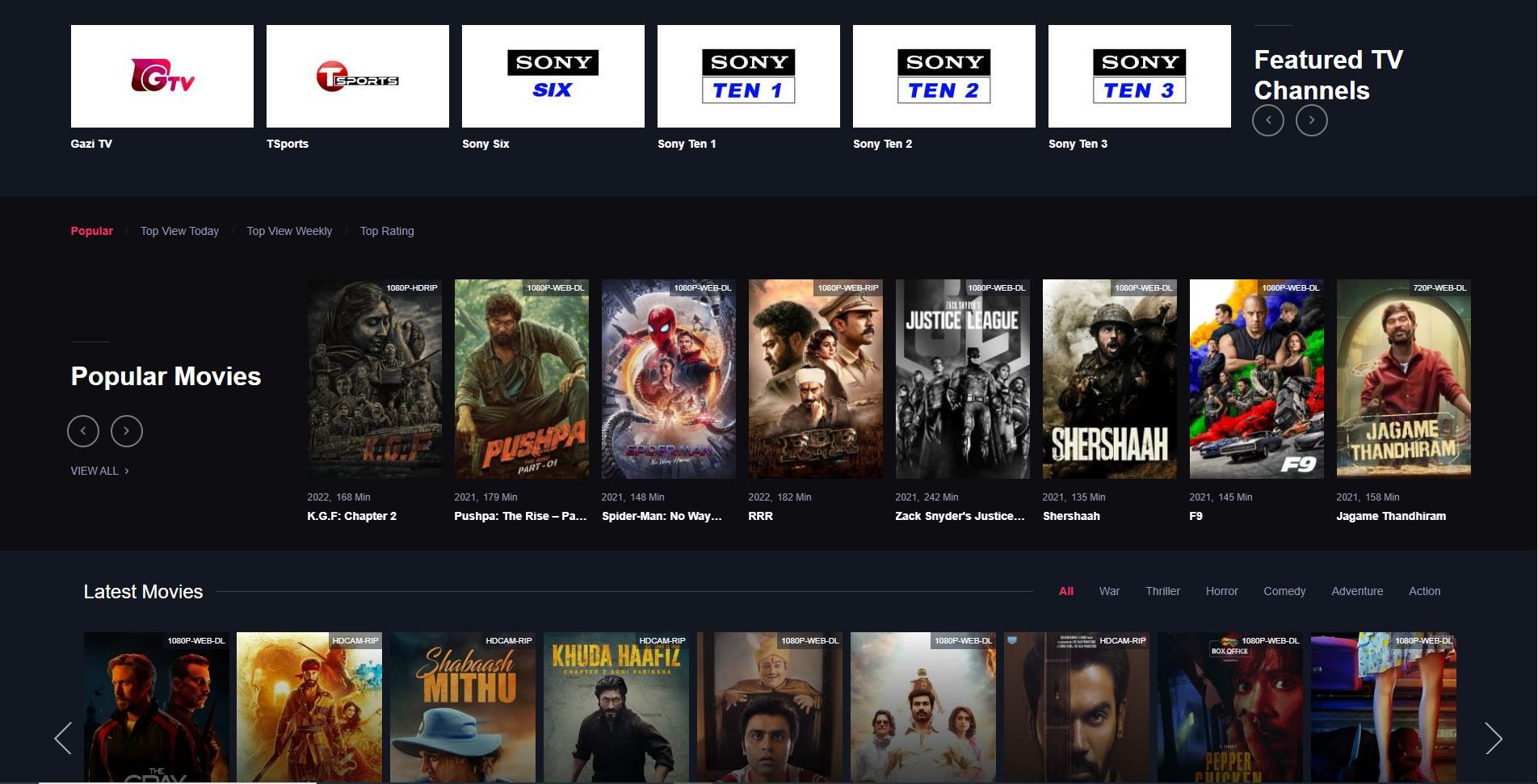Screen dimensions: 1538x784
Task: Open K.G.F: Chapter 2 poster
Action: [375, 379]
